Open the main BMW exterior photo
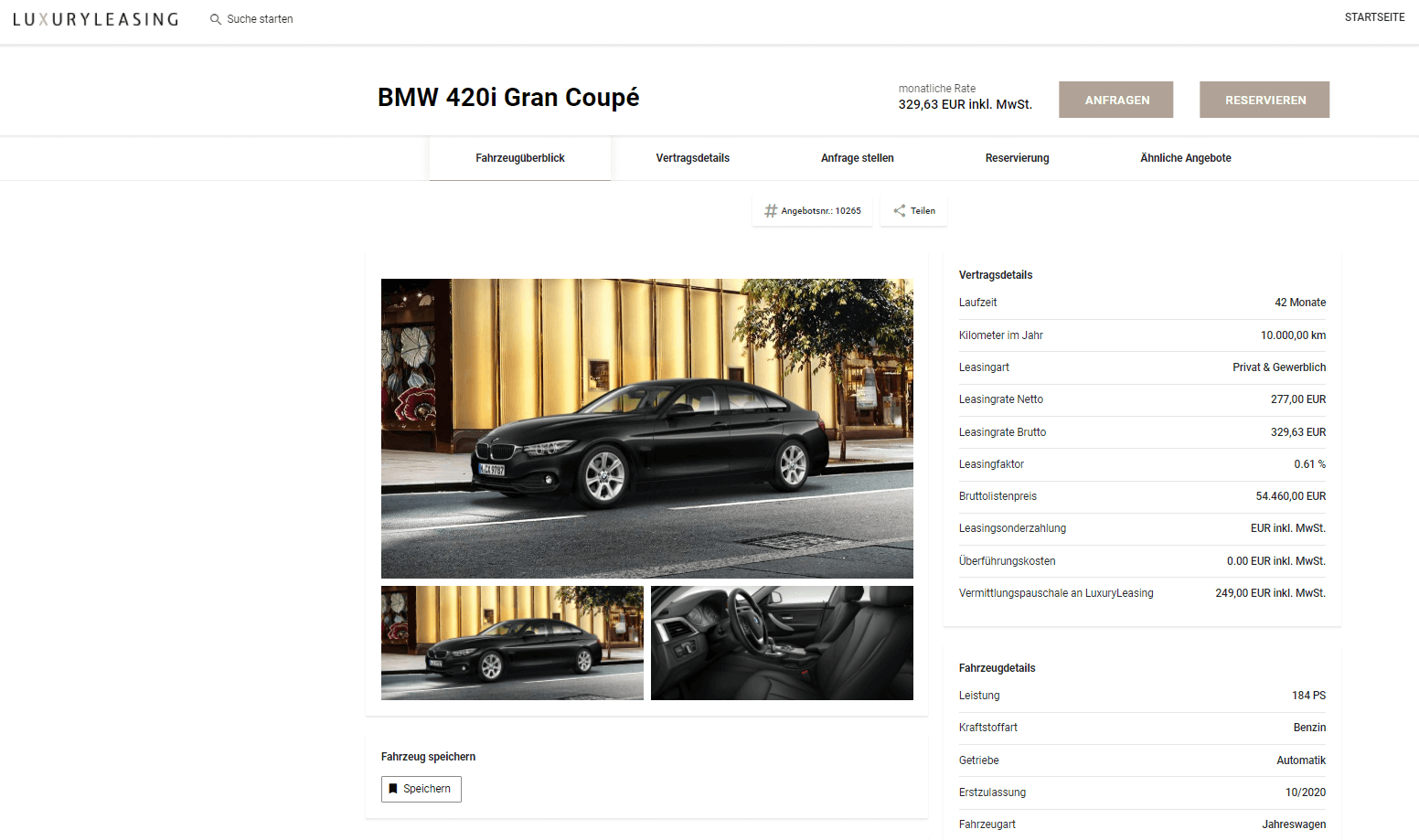 coord(647,429)
